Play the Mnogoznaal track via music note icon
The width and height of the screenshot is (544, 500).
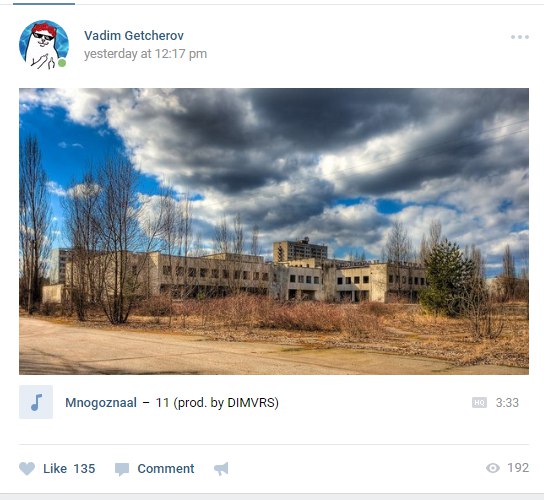36,402
